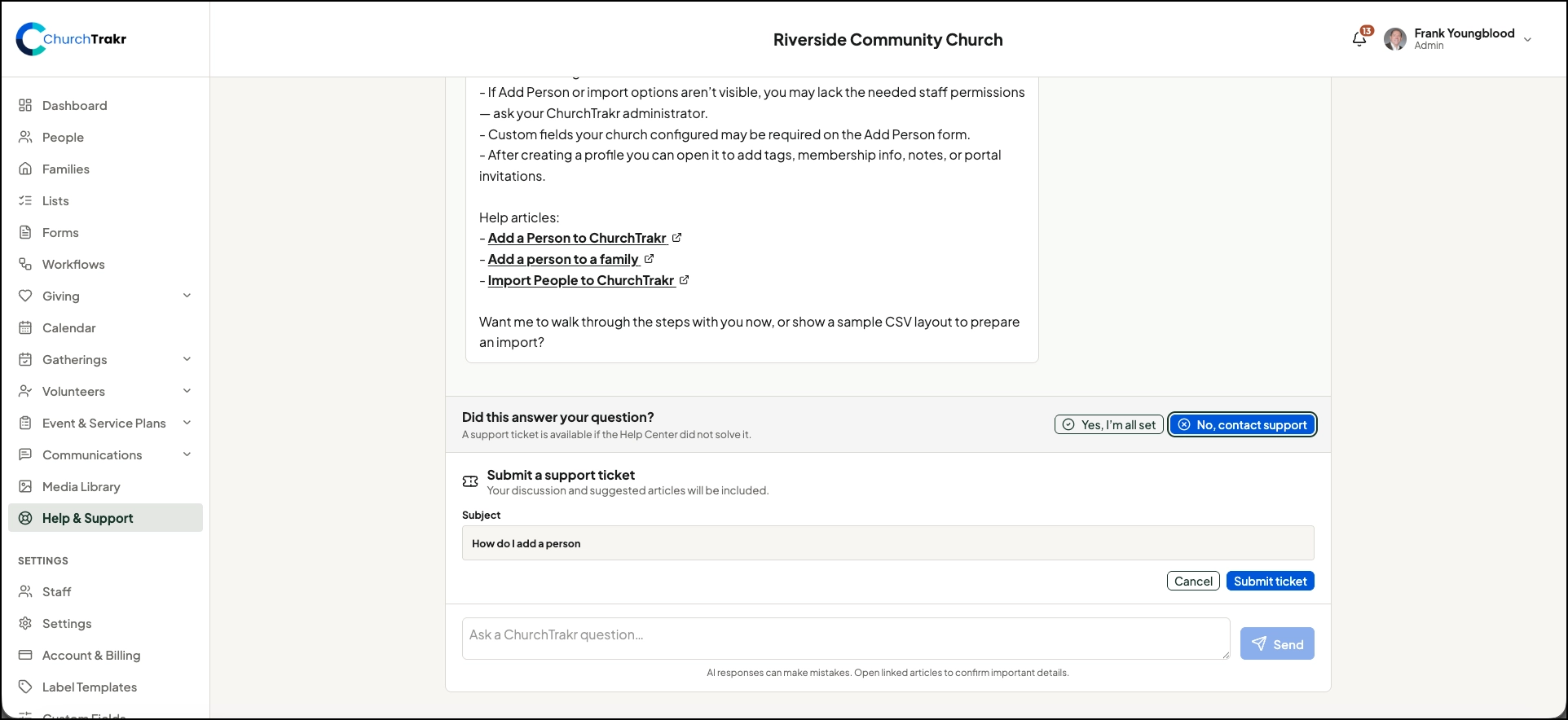Click the Volunteers sidebar icon
1568x720 pixels.
pyautogui.click(x=25, y=391)
